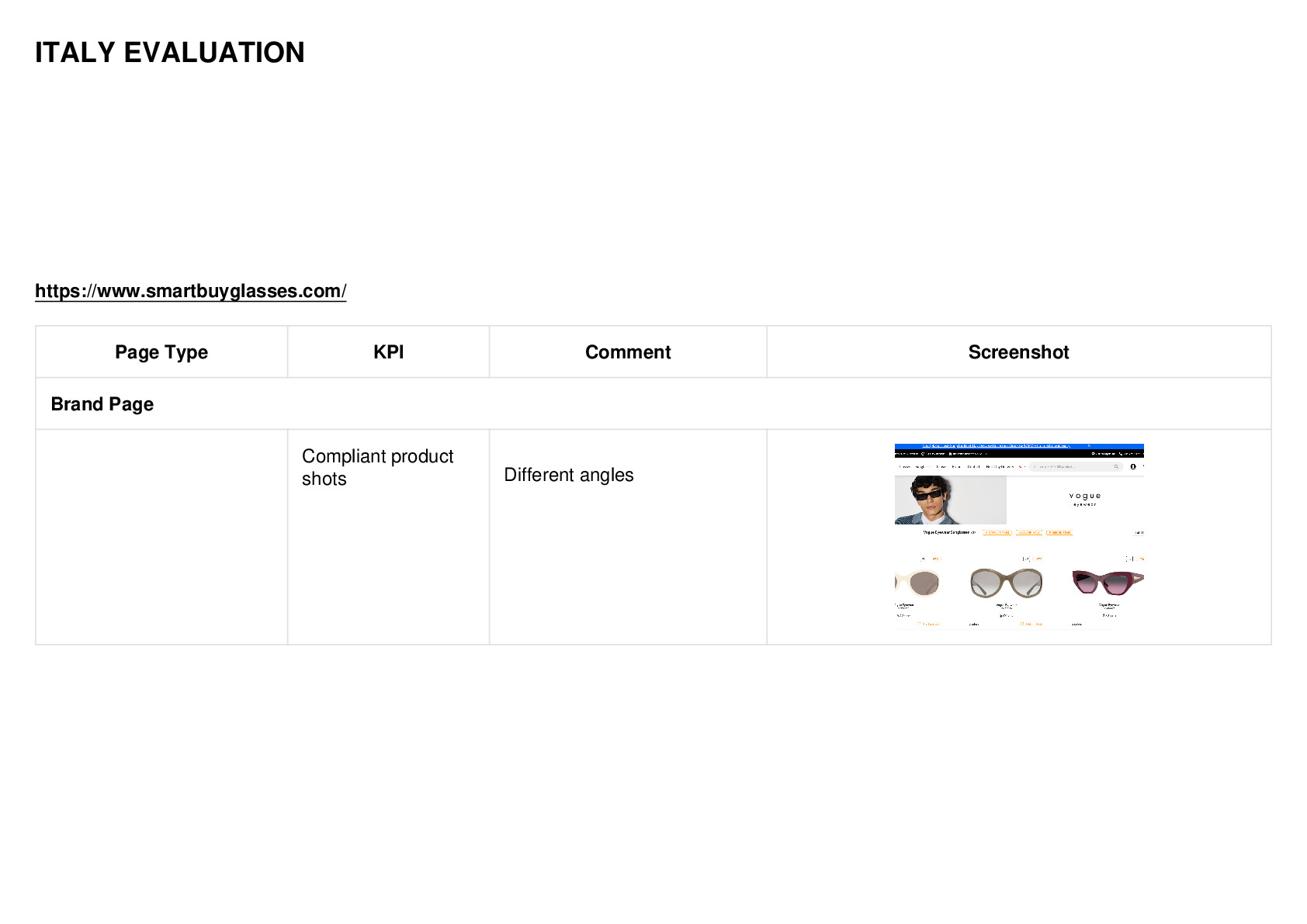Click the model hero banner image
The width and height of the screenshot is (1307, 924).
click(x=951, y=500)
